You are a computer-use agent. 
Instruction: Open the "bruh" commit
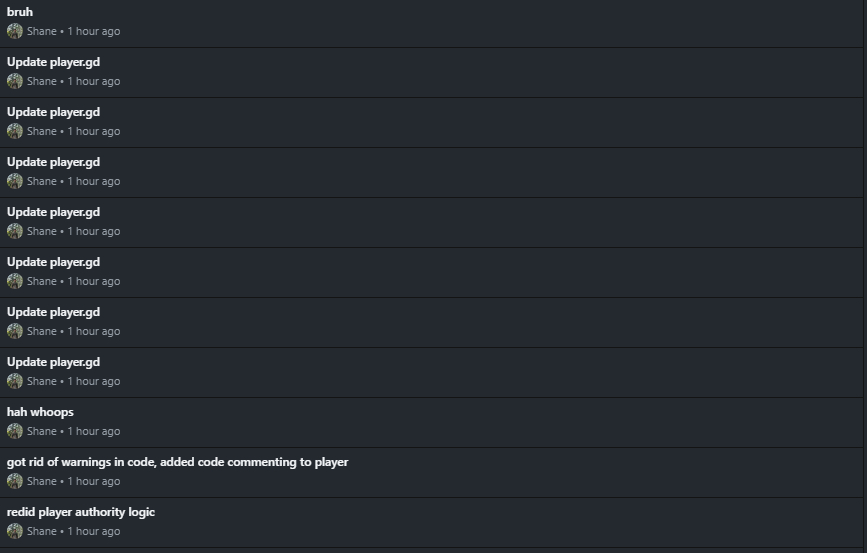tap(20, 12)
